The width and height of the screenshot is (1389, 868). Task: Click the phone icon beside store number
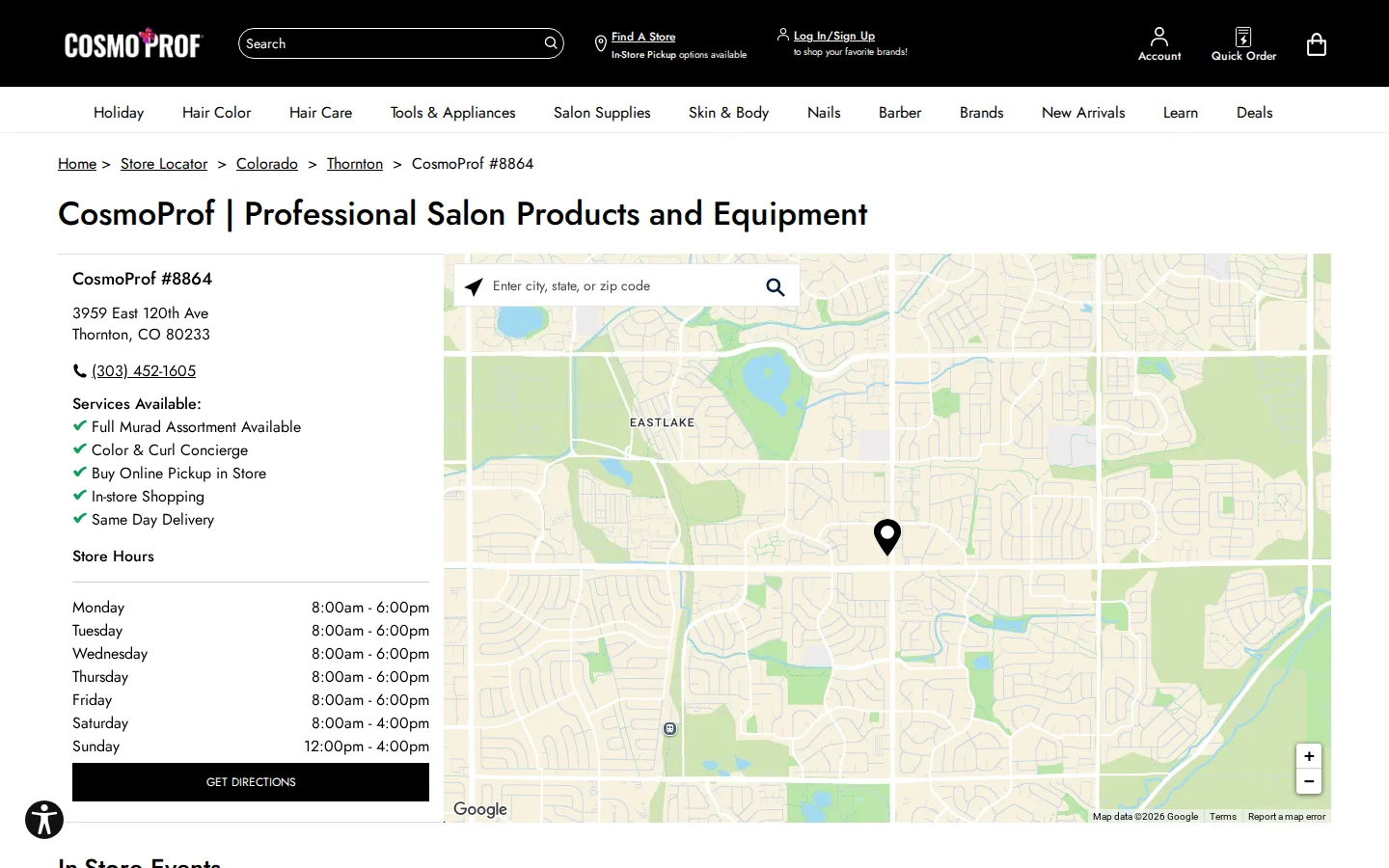(x=79, y=371)
